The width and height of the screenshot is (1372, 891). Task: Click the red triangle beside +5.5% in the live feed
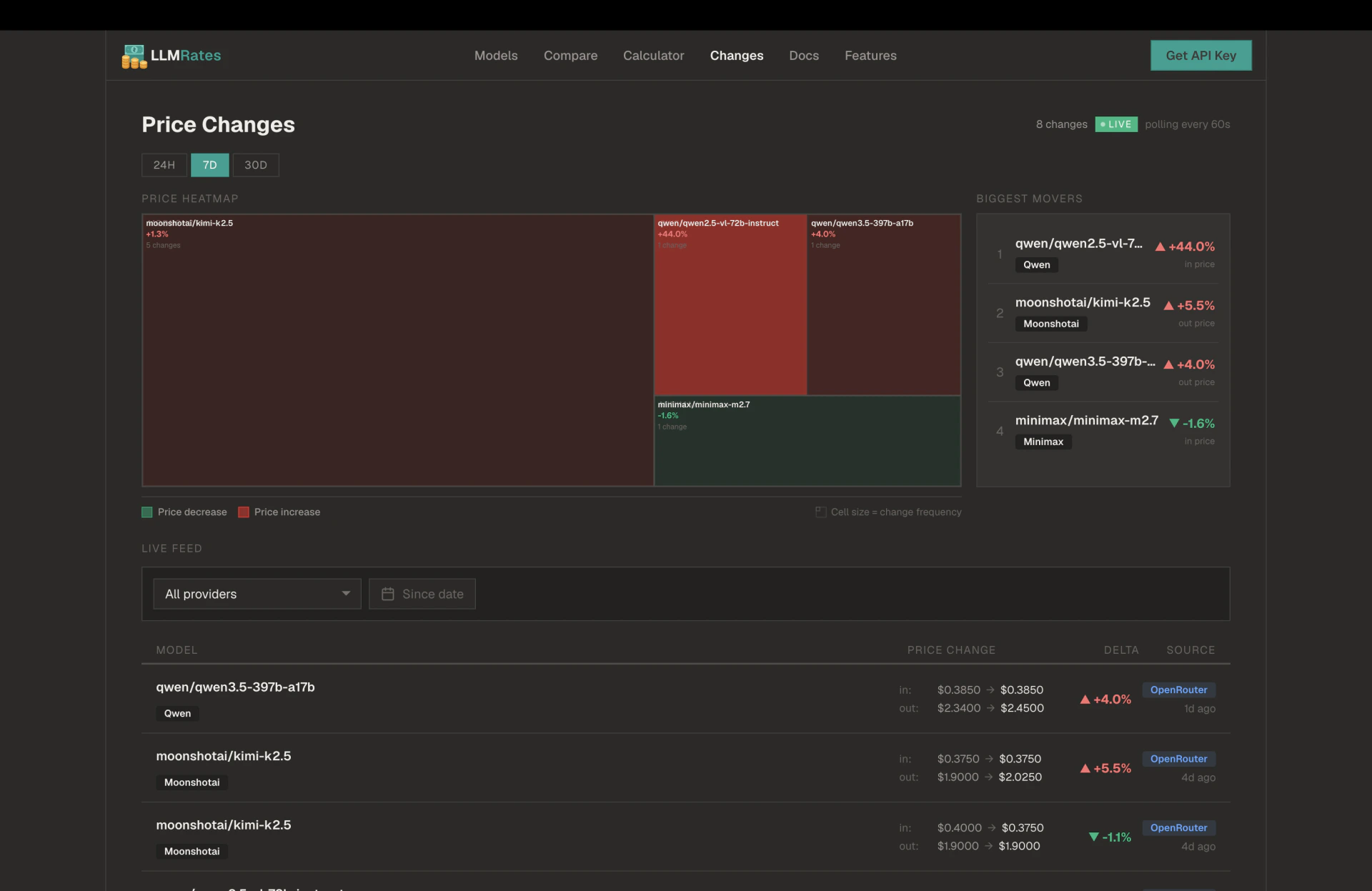coord(1085,769)
